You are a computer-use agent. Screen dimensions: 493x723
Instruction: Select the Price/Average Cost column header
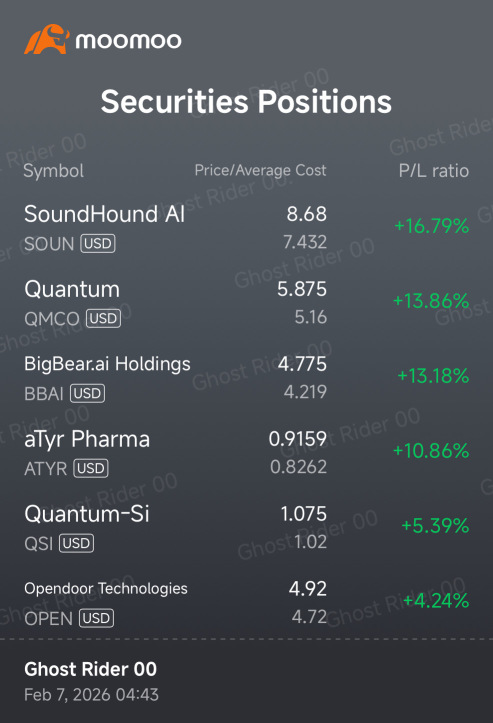pos(261,171)
